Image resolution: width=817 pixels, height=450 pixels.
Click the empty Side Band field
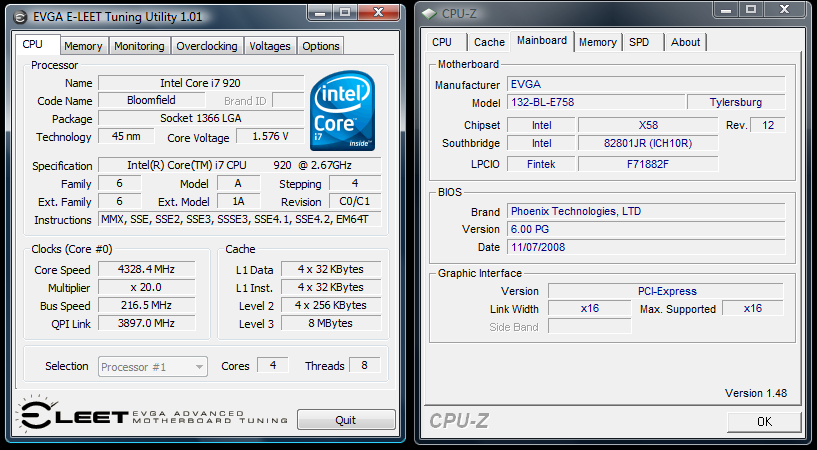point(590,326)
